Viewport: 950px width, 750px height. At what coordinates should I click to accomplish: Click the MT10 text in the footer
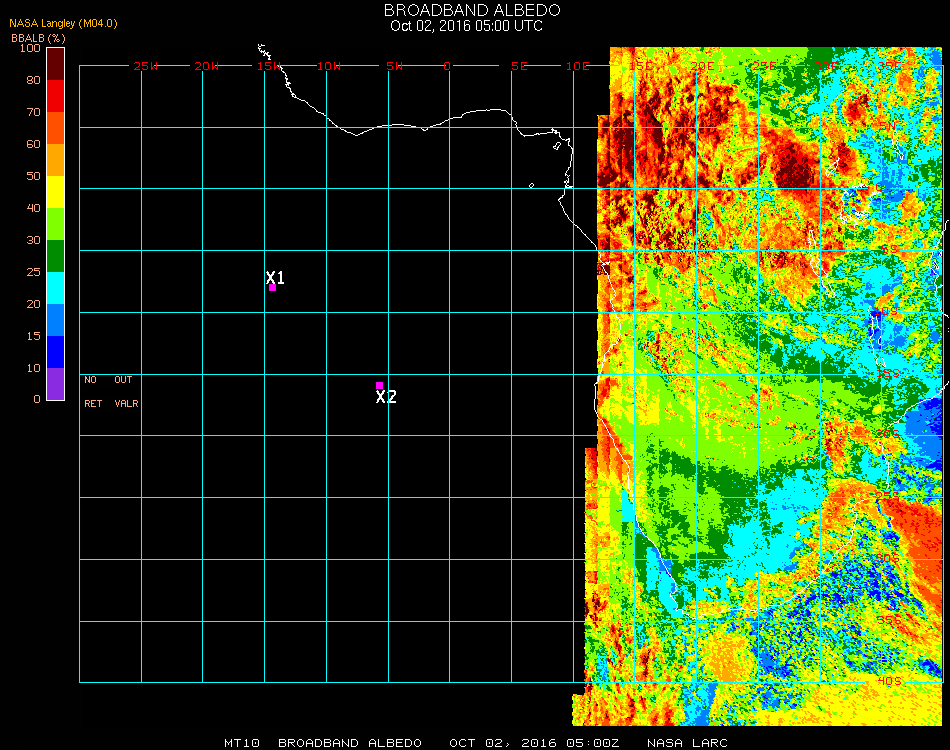[x=242, y=743]
